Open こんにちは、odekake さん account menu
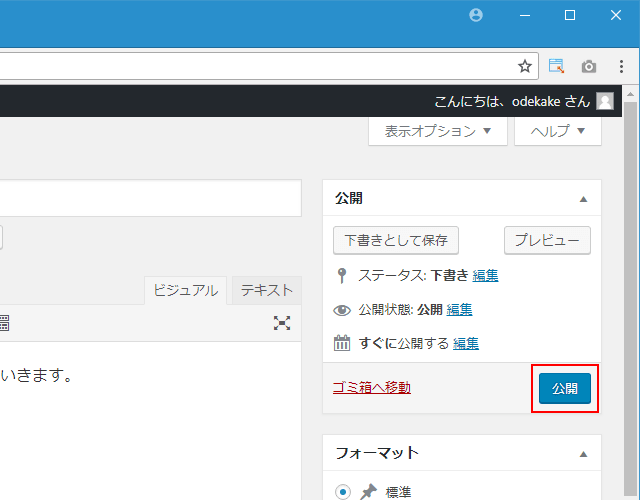 click(x=524, y=101)
